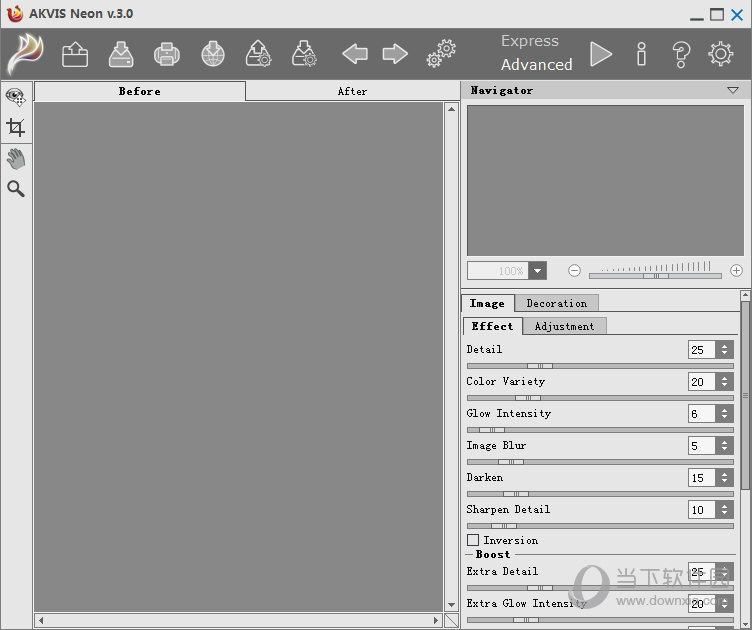Select the Zoom magnifier tool
Image resolution: width=753 pixels, height=630 pixels.
coord(15,189)
